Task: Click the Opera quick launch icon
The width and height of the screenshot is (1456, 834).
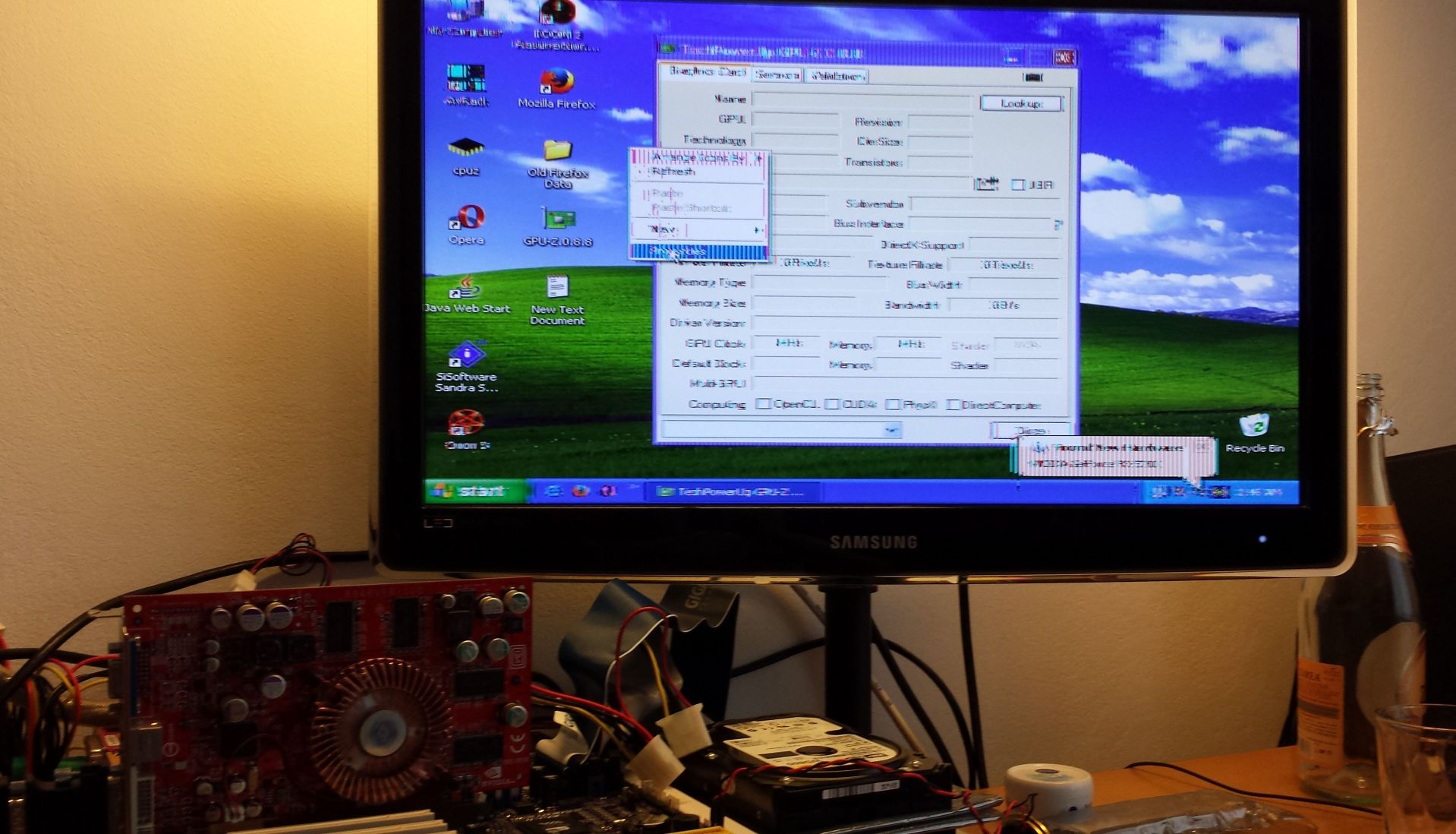Action: point(608,491)
